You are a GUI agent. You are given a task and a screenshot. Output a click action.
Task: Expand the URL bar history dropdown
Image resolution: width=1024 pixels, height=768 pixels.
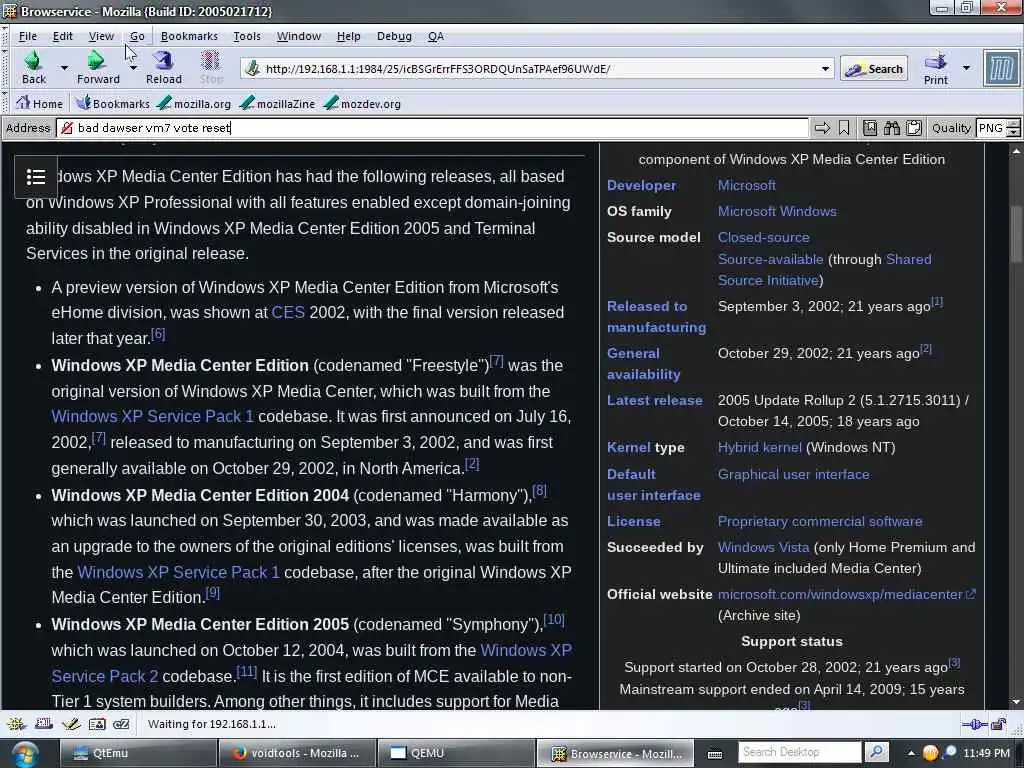pos(825,69)
